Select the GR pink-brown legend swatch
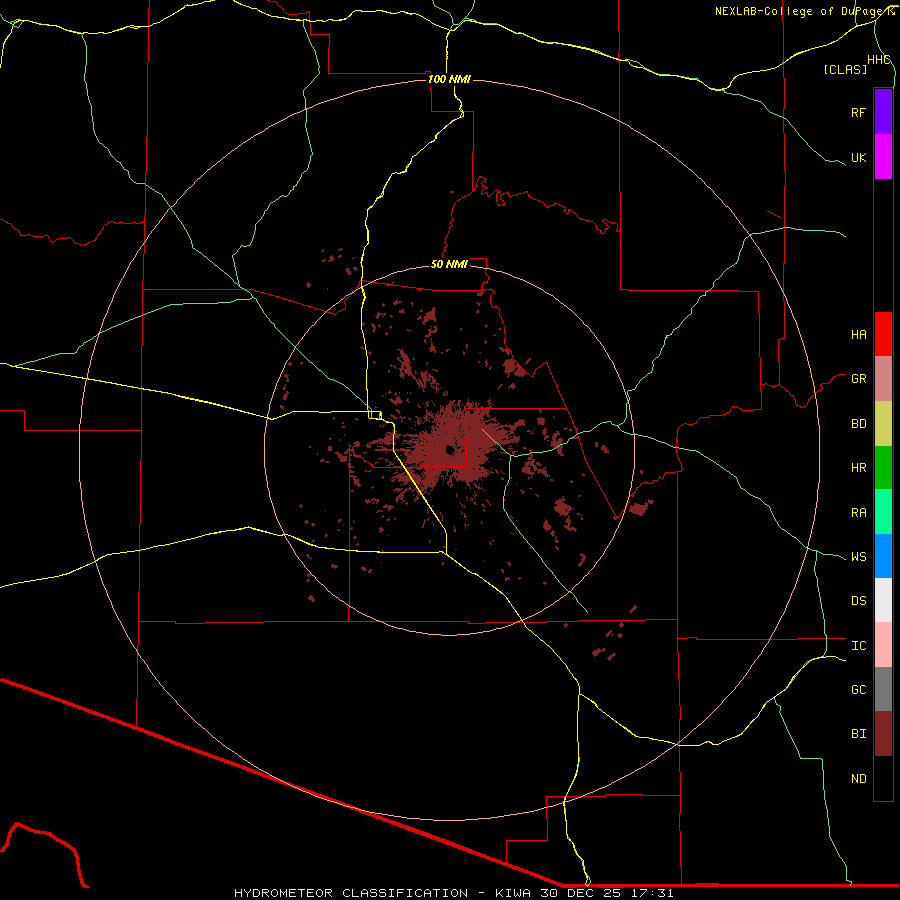 click(x=883, y=379)
